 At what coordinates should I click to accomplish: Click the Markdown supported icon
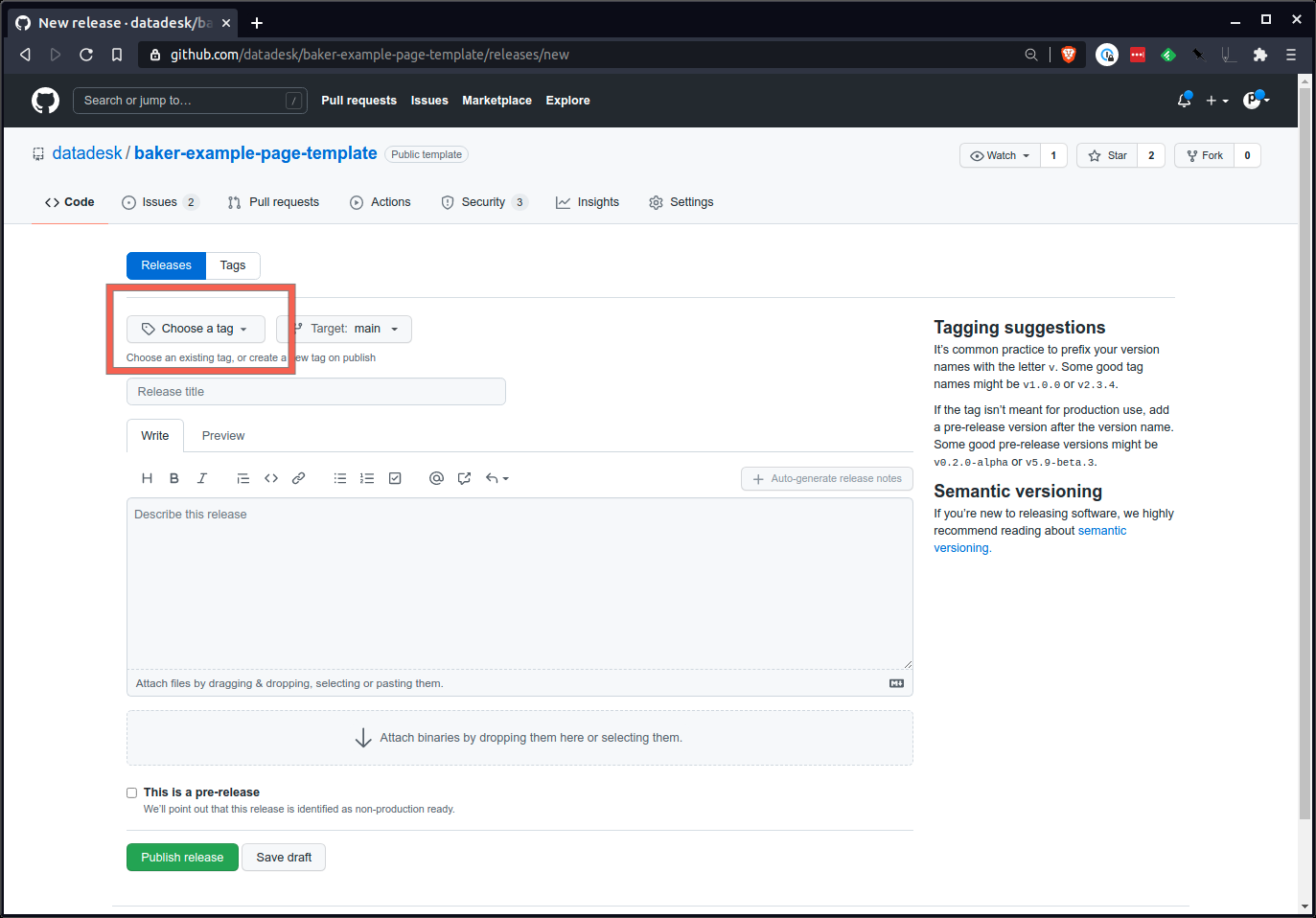coord(896,683)
